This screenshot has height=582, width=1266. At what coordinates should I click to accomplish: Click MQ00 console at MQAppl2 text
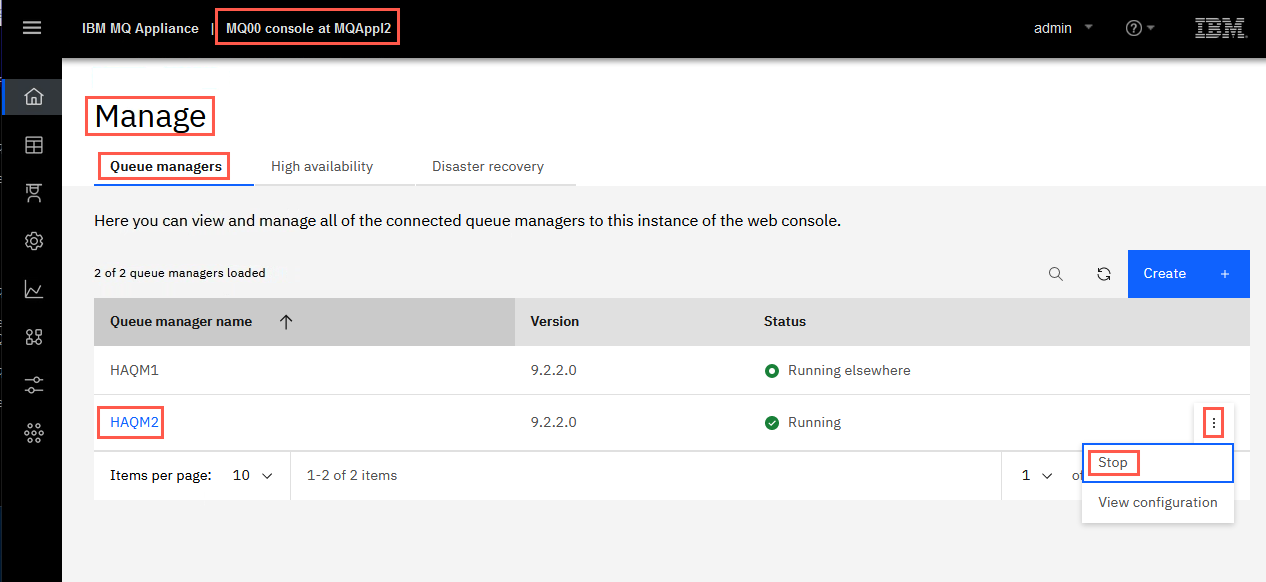click(308, 28)
